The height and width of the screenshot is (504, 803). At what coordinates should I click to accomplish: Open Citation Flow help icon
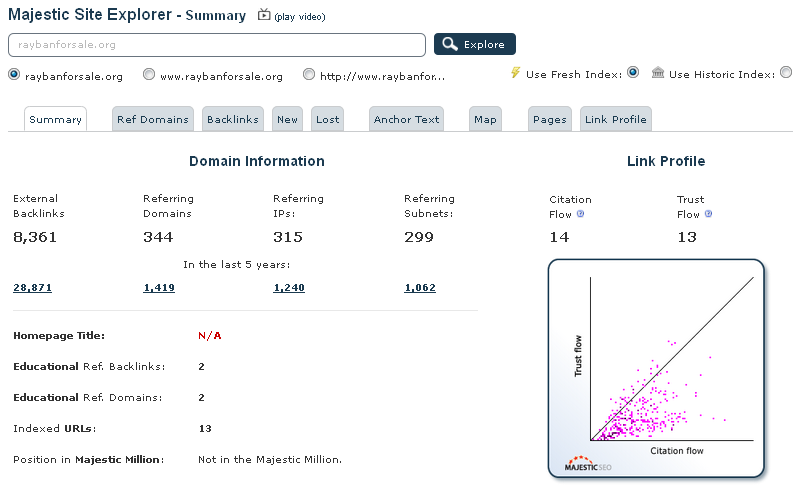click(x=580, y=214)
